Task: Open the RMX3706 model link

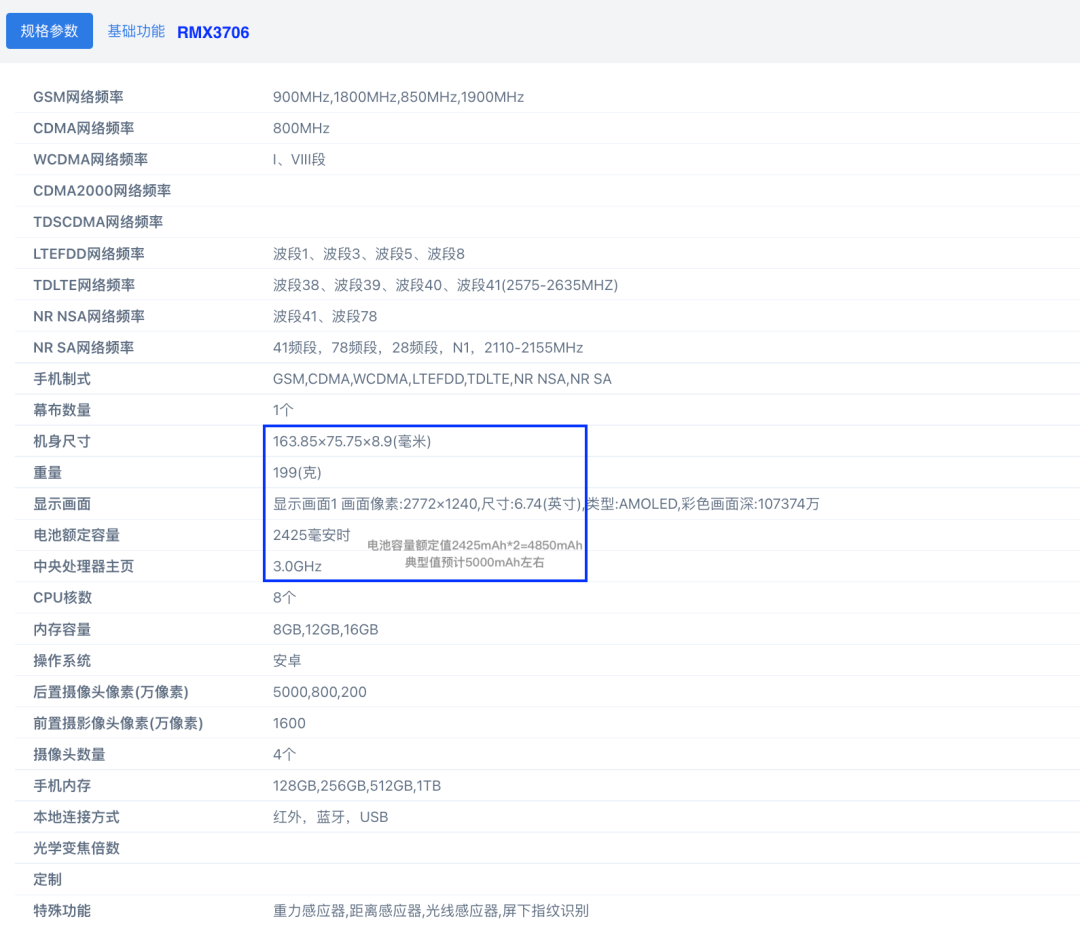Action: (x=213, y=32)
